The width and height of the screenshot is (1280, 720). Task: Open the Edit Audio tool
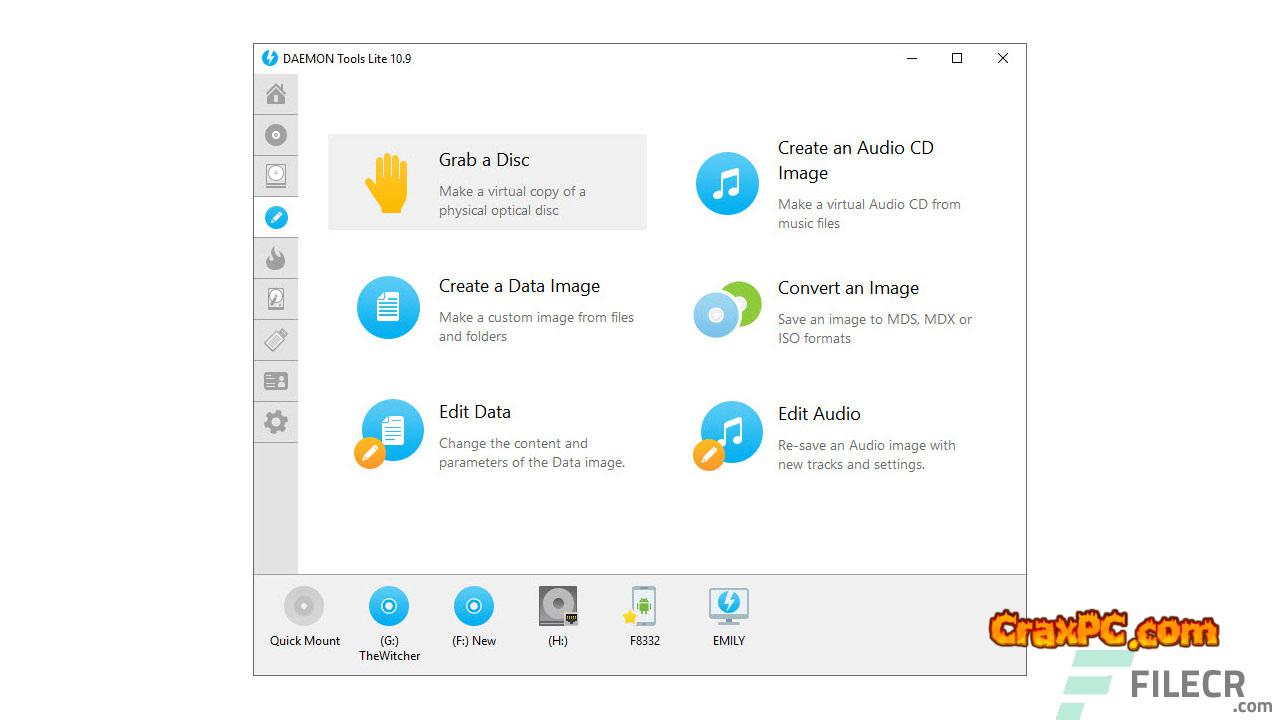click(826, 437)
